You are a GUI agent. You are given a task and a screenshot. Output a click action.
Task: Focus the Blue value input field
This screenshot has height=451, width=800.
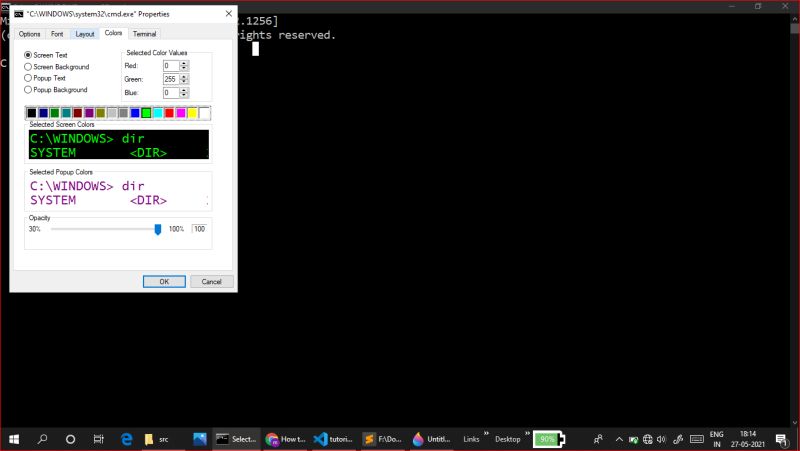pos(171,92)
